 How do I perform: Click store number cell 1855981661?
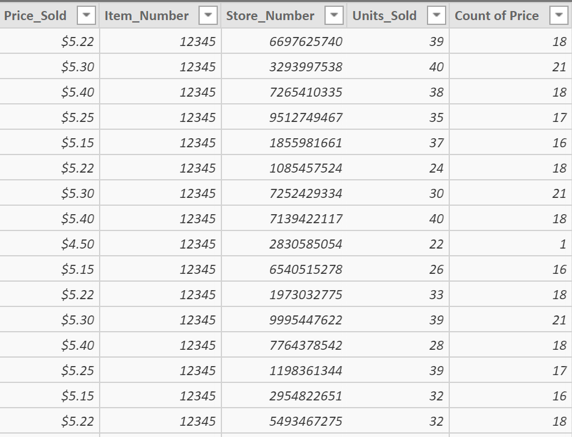pyautogui.click(x=284, y=142)
